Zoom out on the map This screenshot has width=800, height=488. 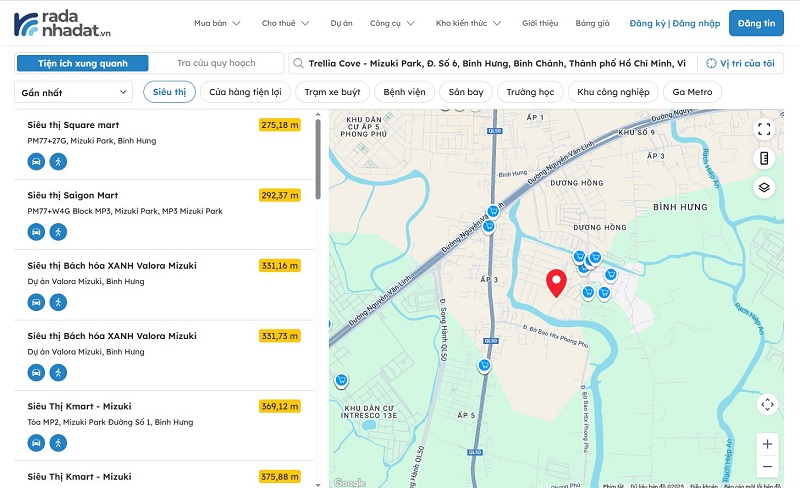(x=767, y=467)
